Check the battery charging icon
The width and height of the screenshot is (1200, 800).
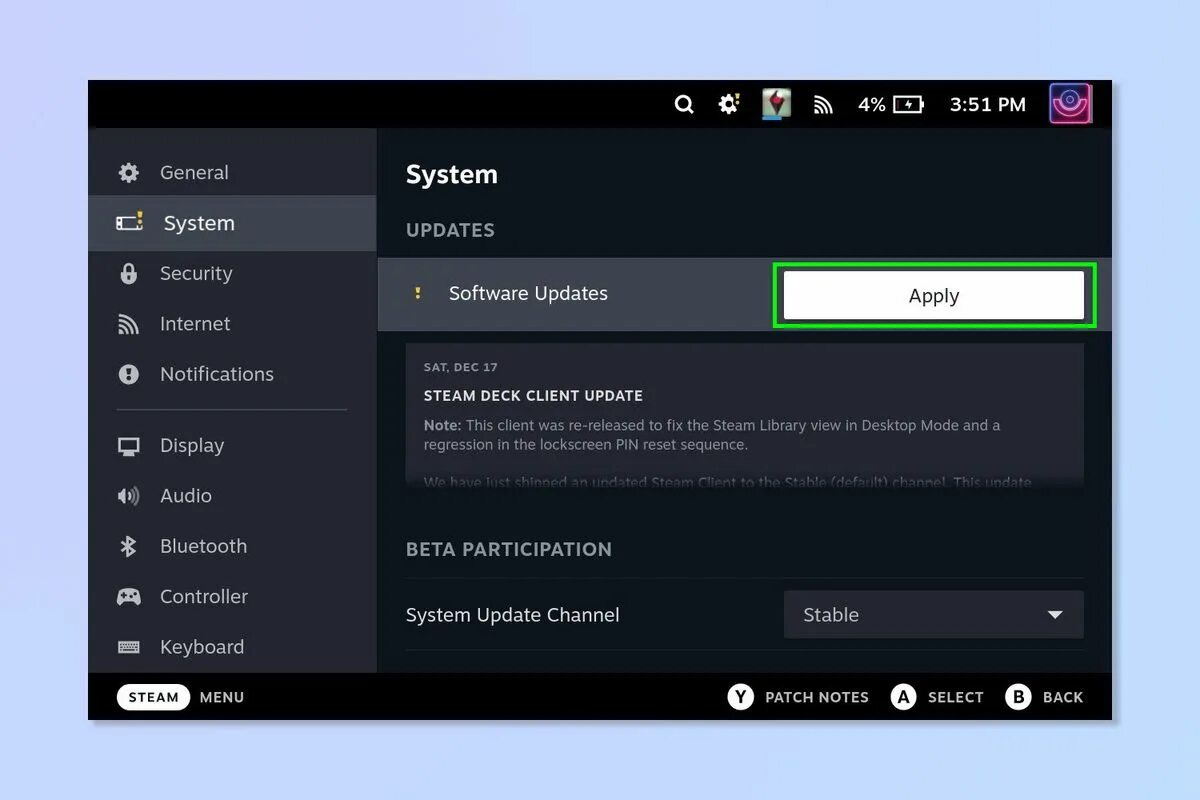pos(908,105)
